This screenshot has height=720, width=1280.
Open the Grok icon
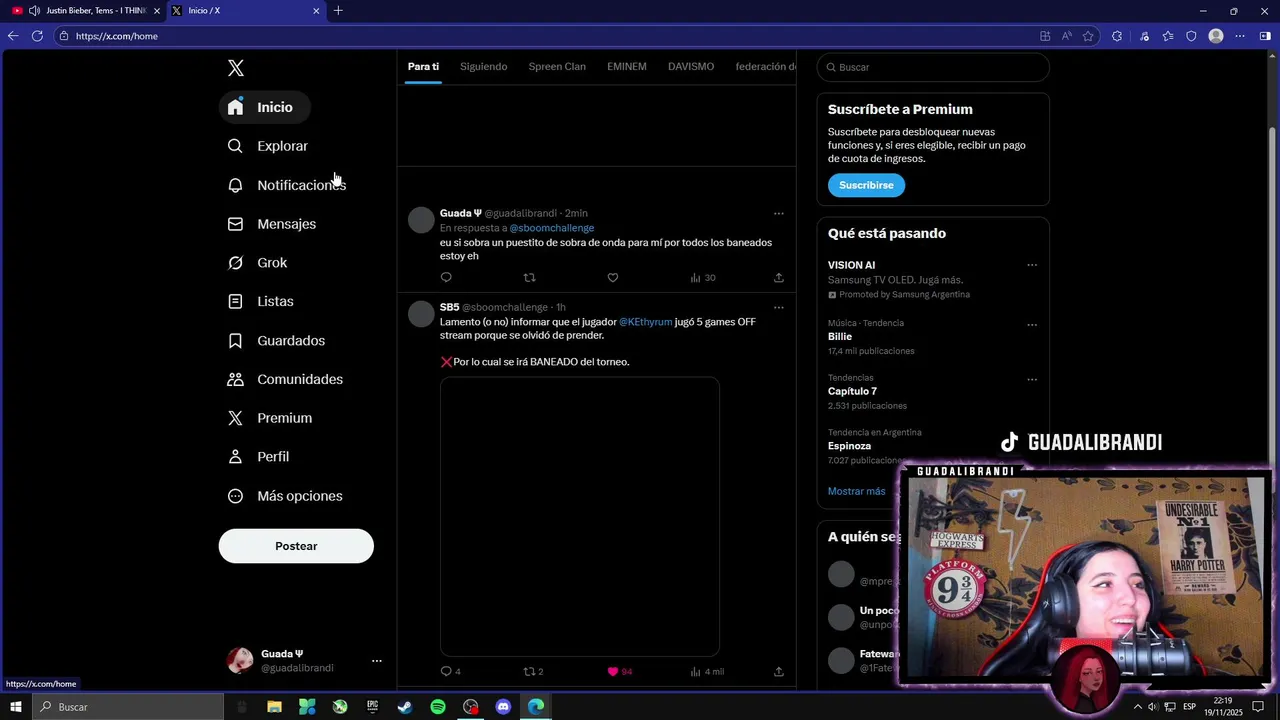click(x=235, y=263)
